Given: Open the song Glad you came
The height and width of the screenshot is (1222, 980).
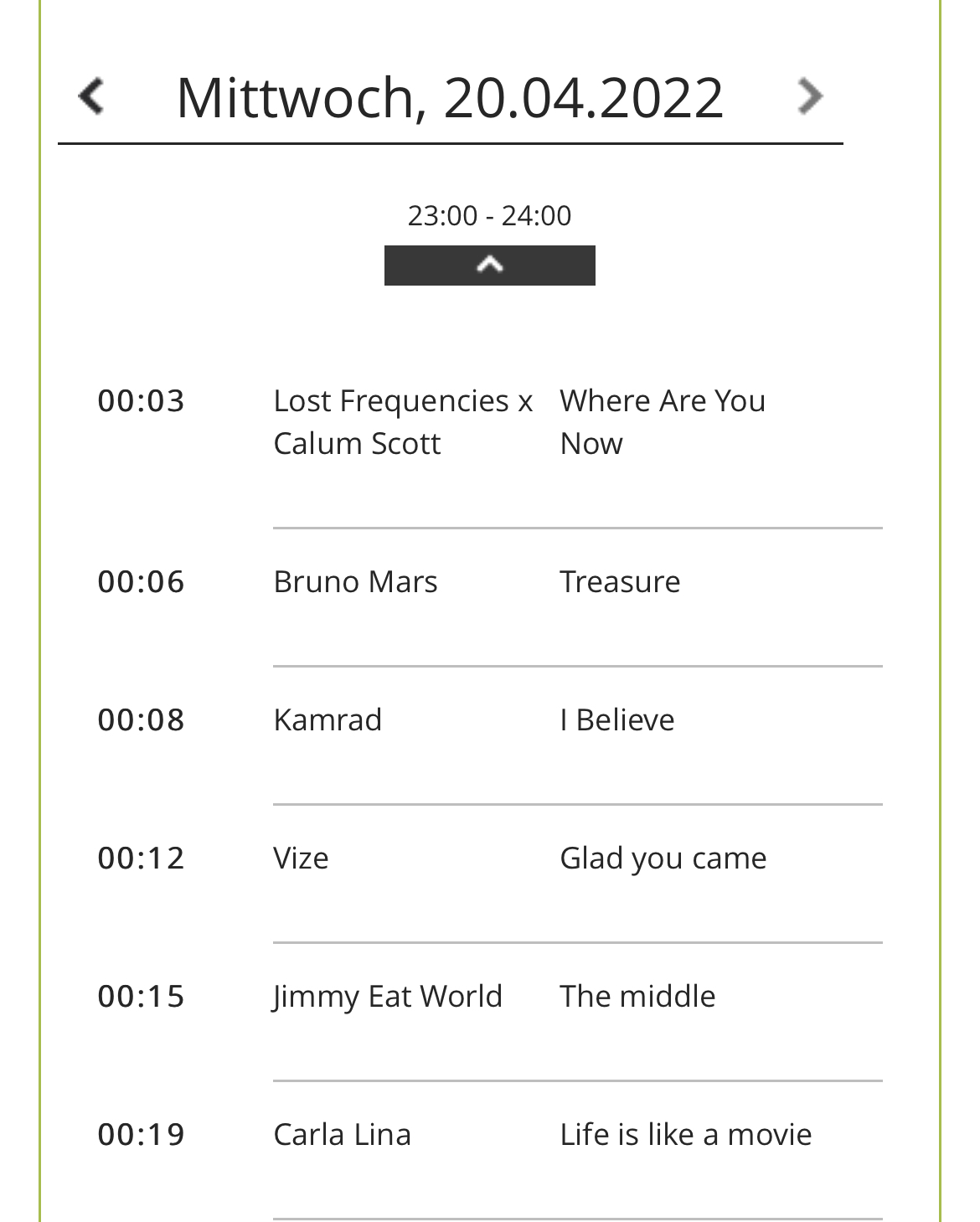Looking at the screenshot, I should pos(663,858).
